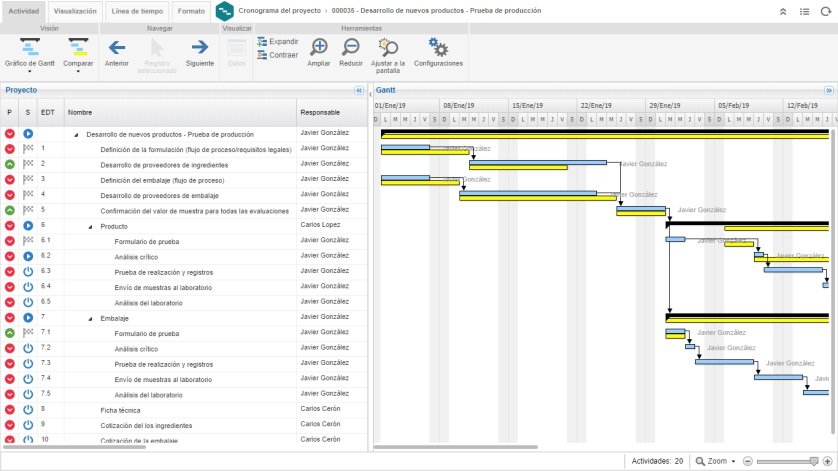Click Expandir in Herramientas group
The width and height of the screenshot is (838, 471).
[x=278, y=42]
